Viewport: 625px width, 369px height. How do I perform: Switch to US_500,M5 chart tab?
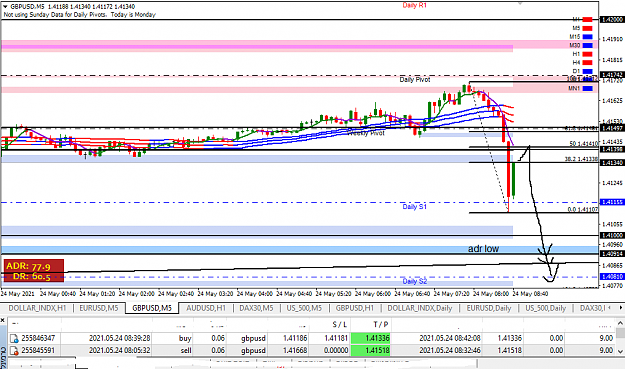pos(304,308)
